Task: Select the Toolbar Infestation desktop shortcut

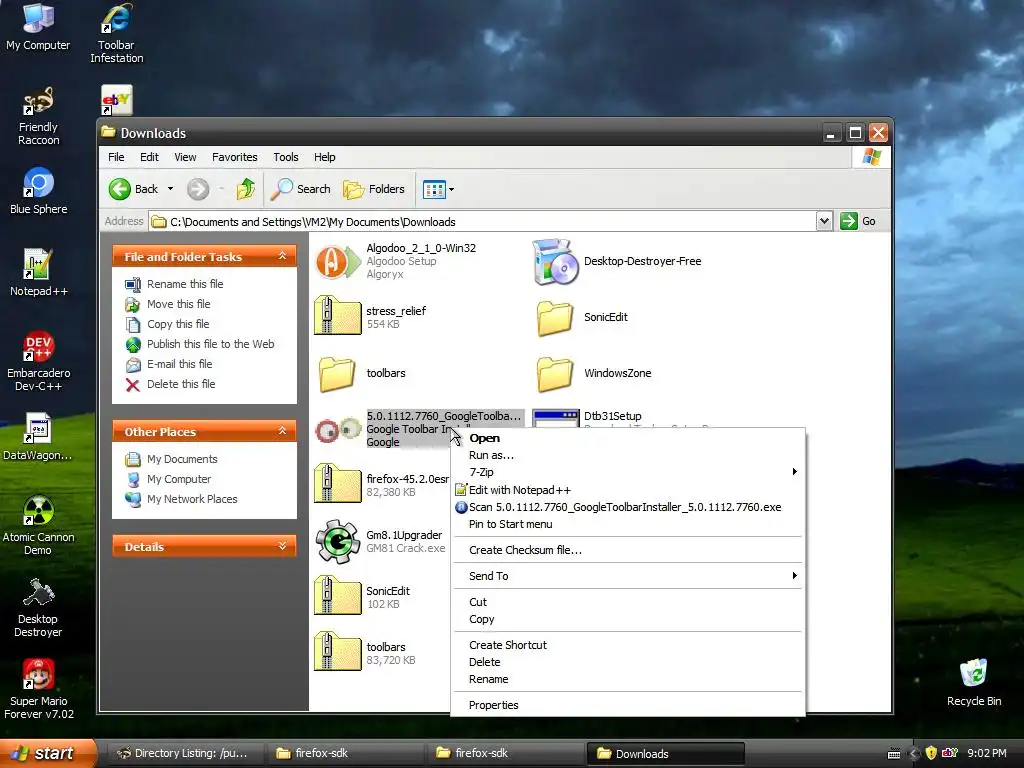Action: 116,33
